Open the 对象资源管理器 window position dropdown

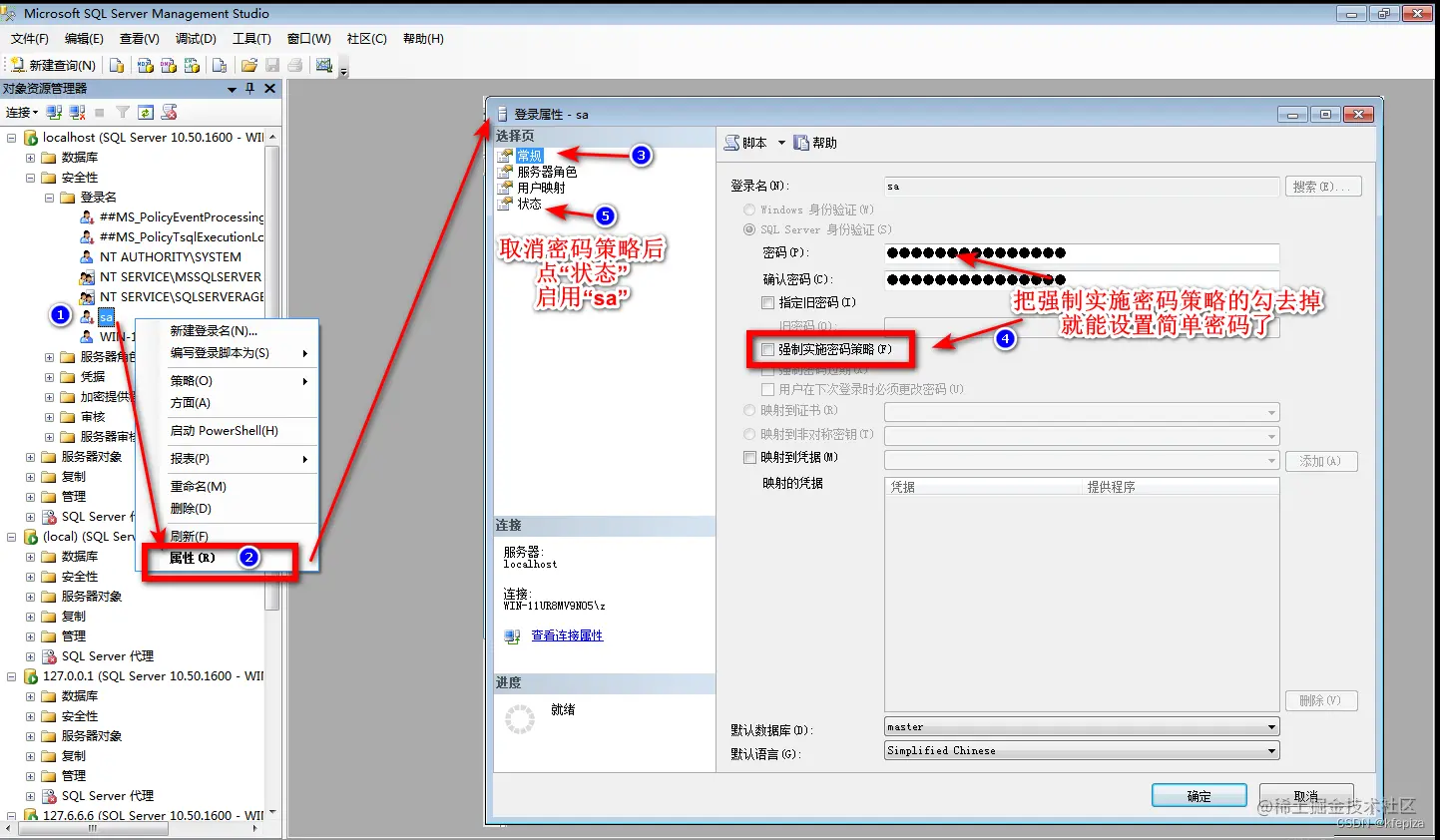tap(233, 89)
